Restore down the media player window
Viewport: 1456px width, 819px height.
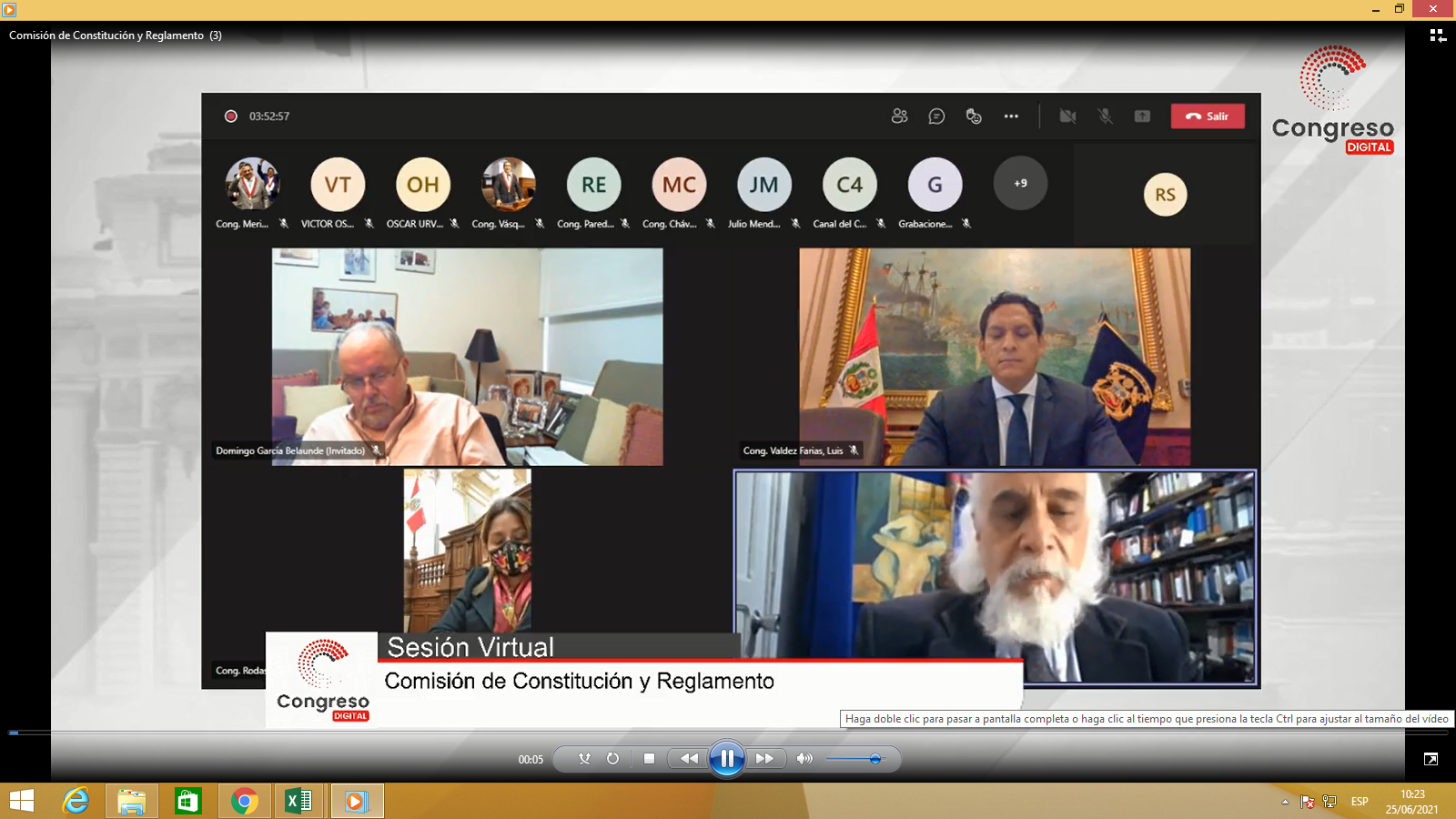[1400, 9]
